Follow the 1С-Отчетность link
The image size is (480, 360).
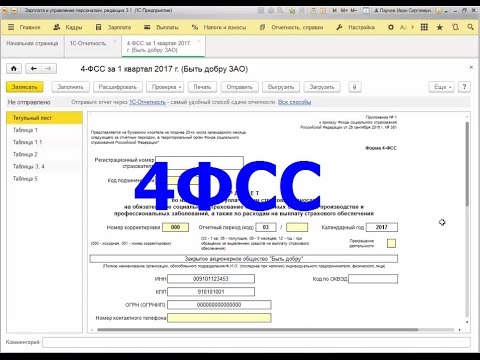tap(147, 102)
